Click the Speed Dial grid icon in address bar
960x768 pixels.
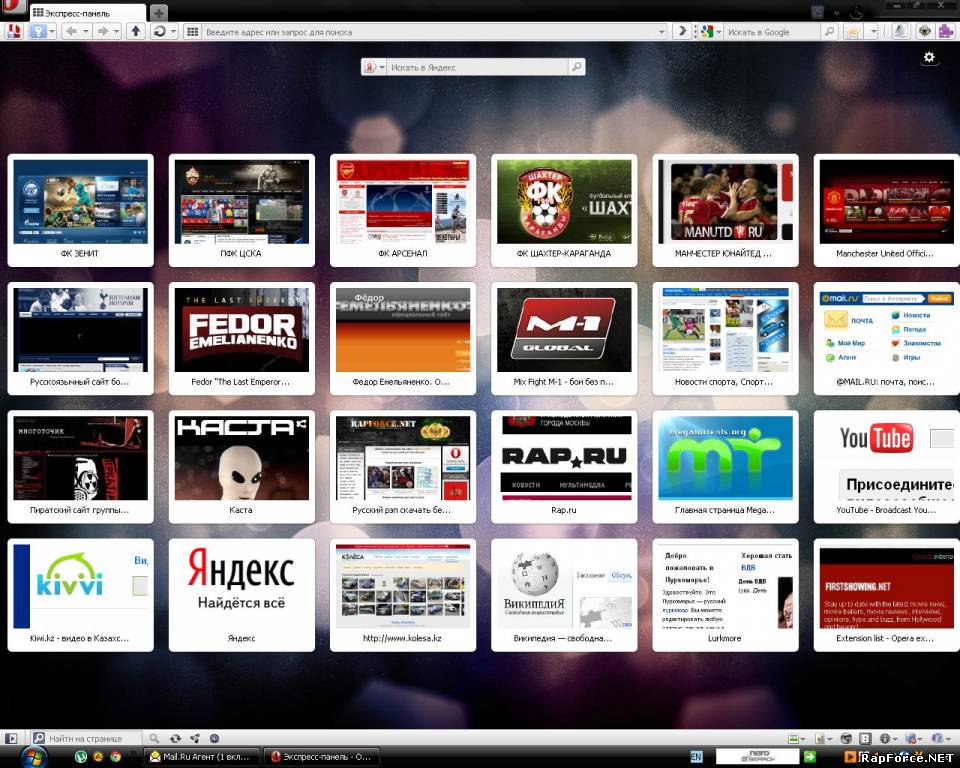[x=192, y=31]
